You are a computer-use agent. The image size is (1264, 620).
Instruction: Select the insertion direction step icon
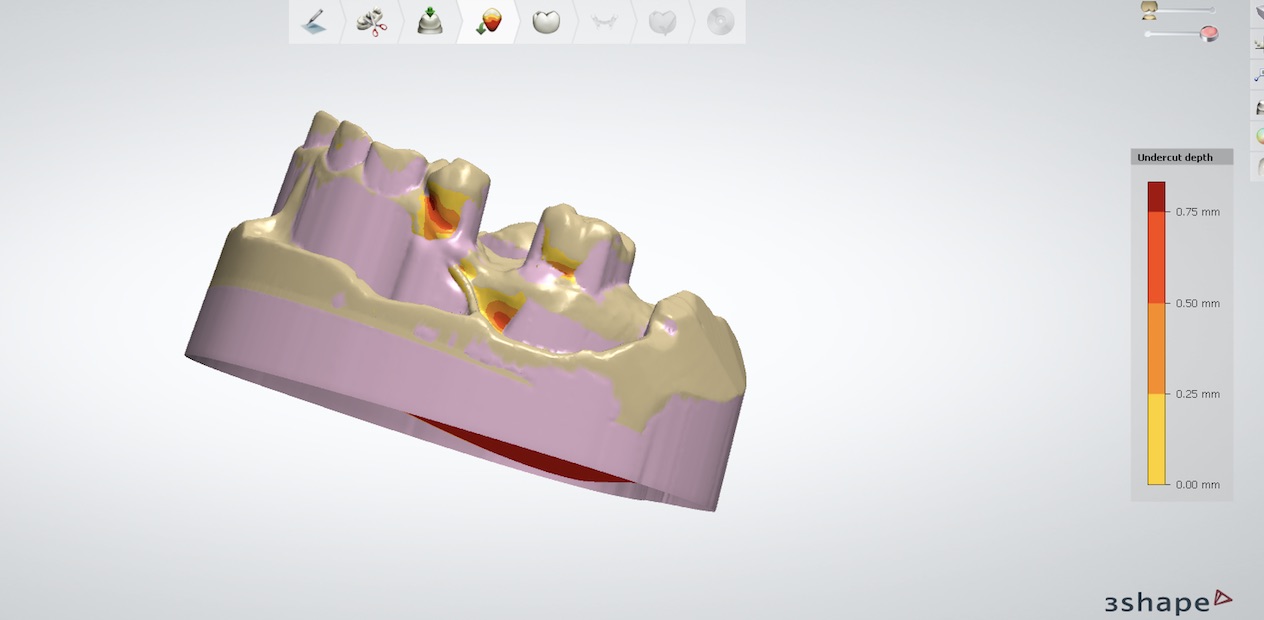(428, 20)
